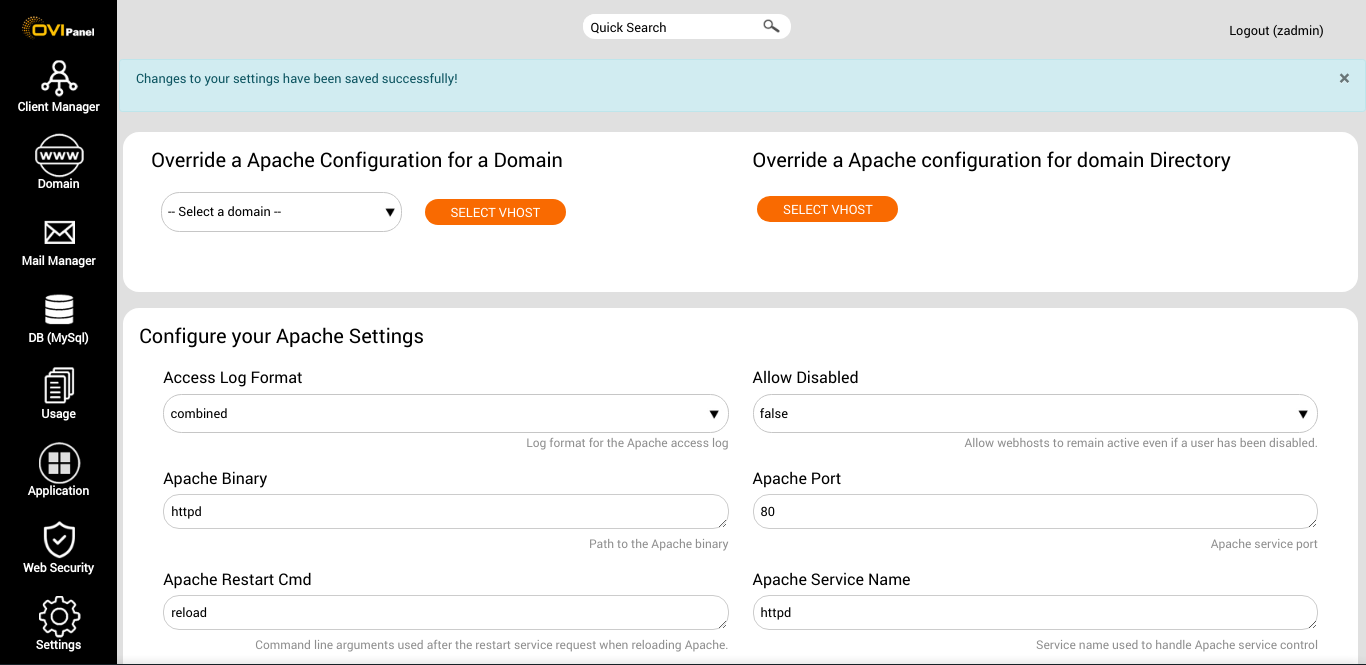Click SELECT VHOST for domain override
Viewport: 1366px width, 665px height.
coord(495,212)
